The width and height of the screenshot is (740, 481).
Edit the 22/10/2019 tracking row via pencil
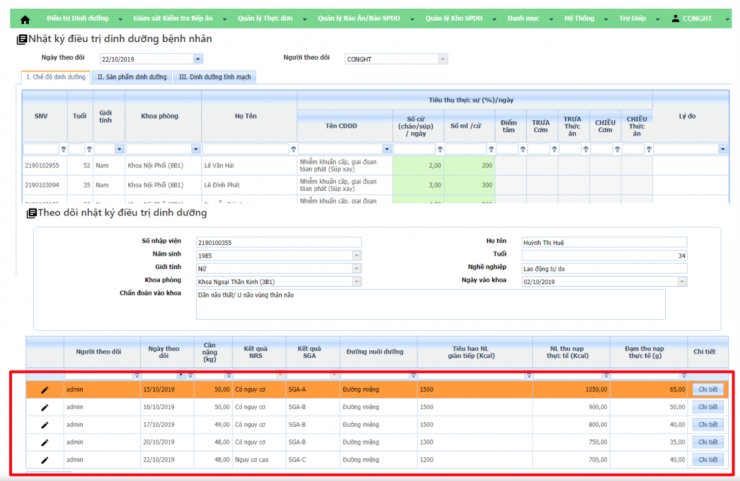click(44, 459)
